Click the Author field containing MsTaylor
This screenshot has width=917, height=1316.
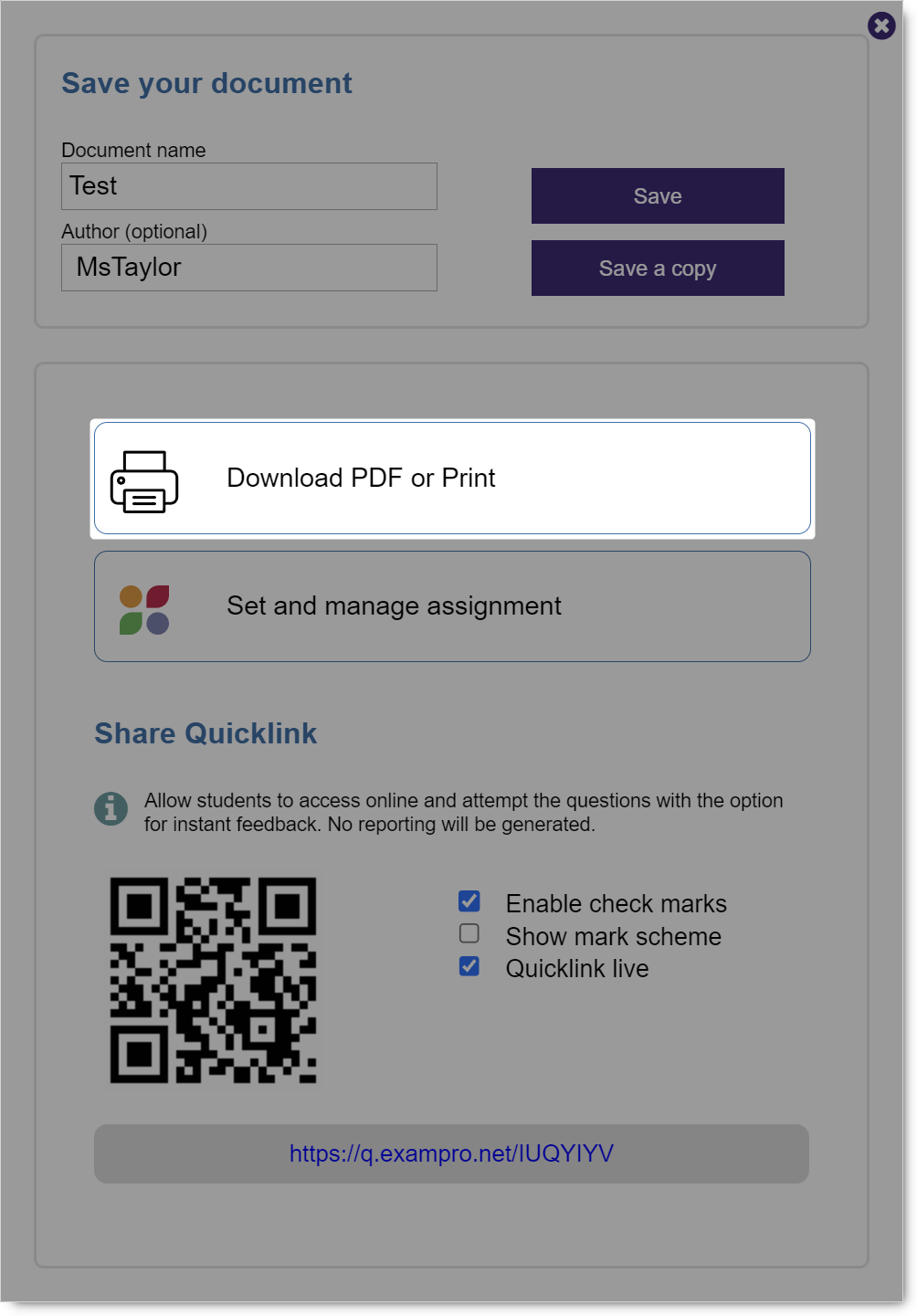point(249,268)
